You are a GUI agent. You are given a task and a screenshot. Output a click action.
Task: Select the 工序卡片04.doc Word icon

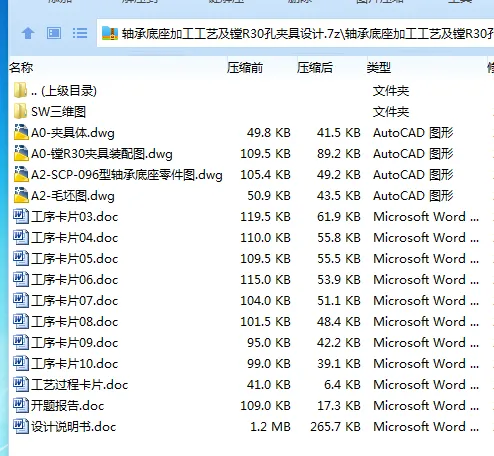21,237
